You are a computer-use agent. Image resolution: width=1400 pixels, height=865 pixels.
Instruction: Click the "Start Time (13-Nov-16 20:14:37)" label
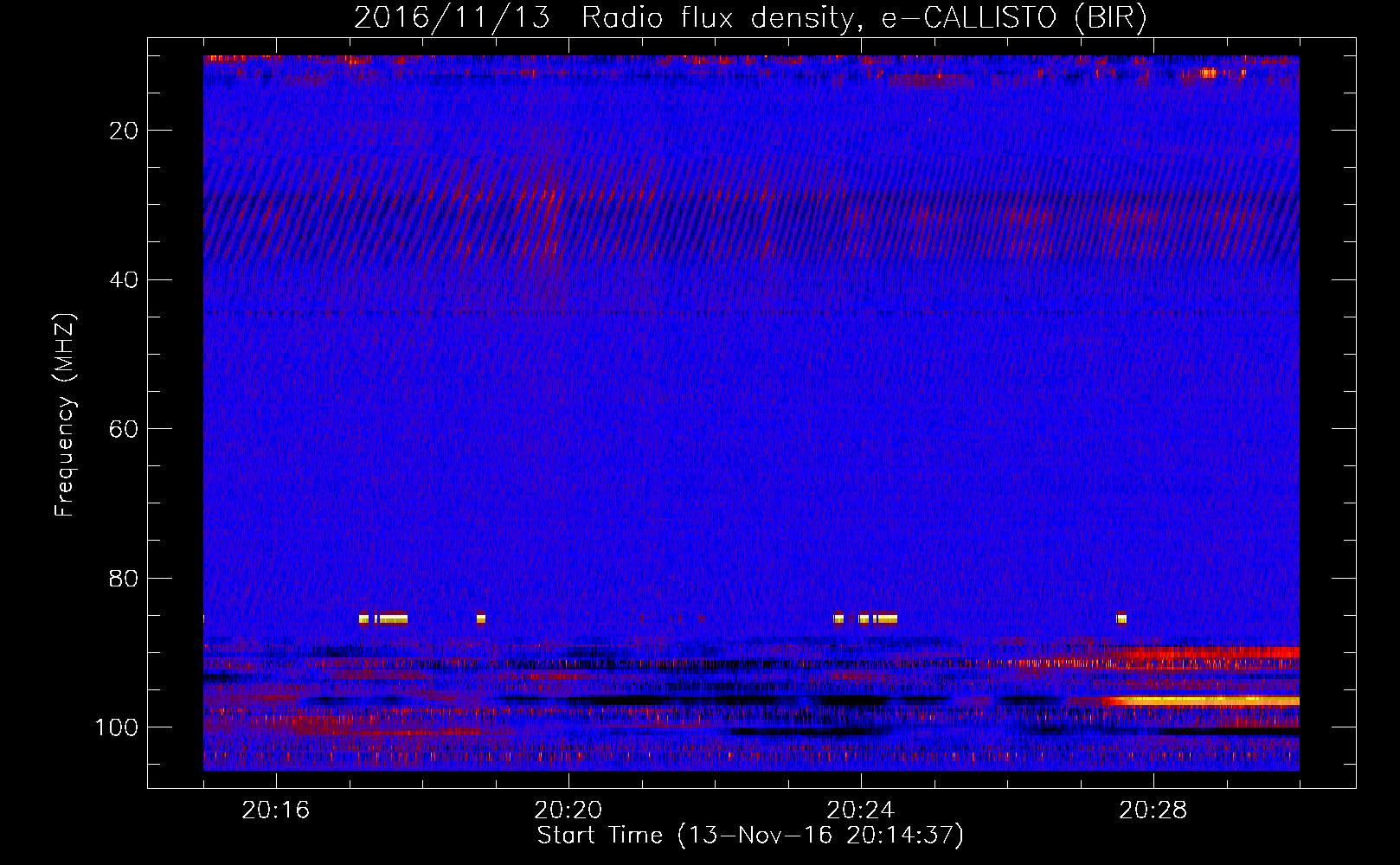point(750,836)
